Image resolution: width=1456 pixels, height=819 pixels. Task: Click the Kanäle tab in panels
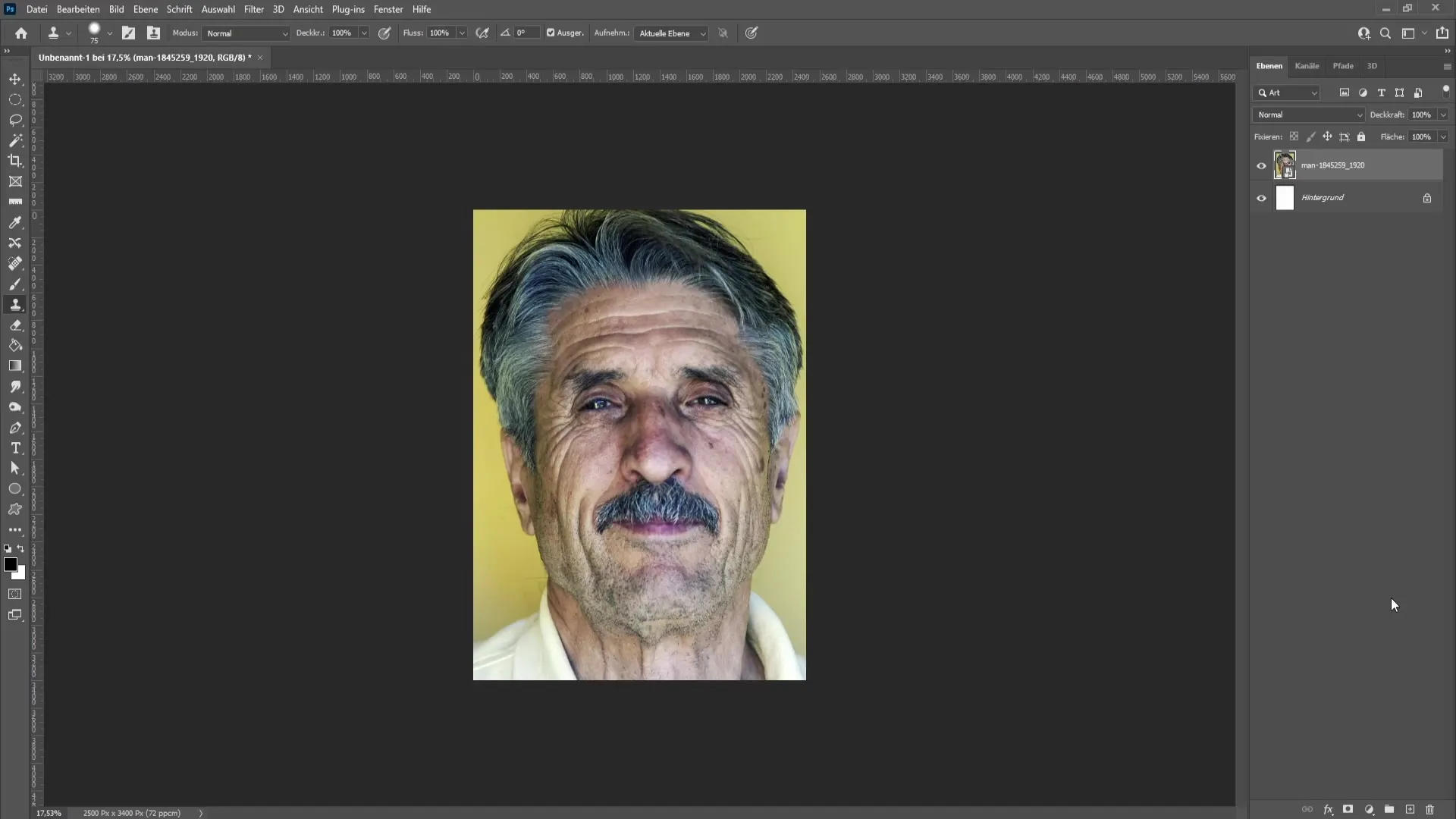(1306, 65)
